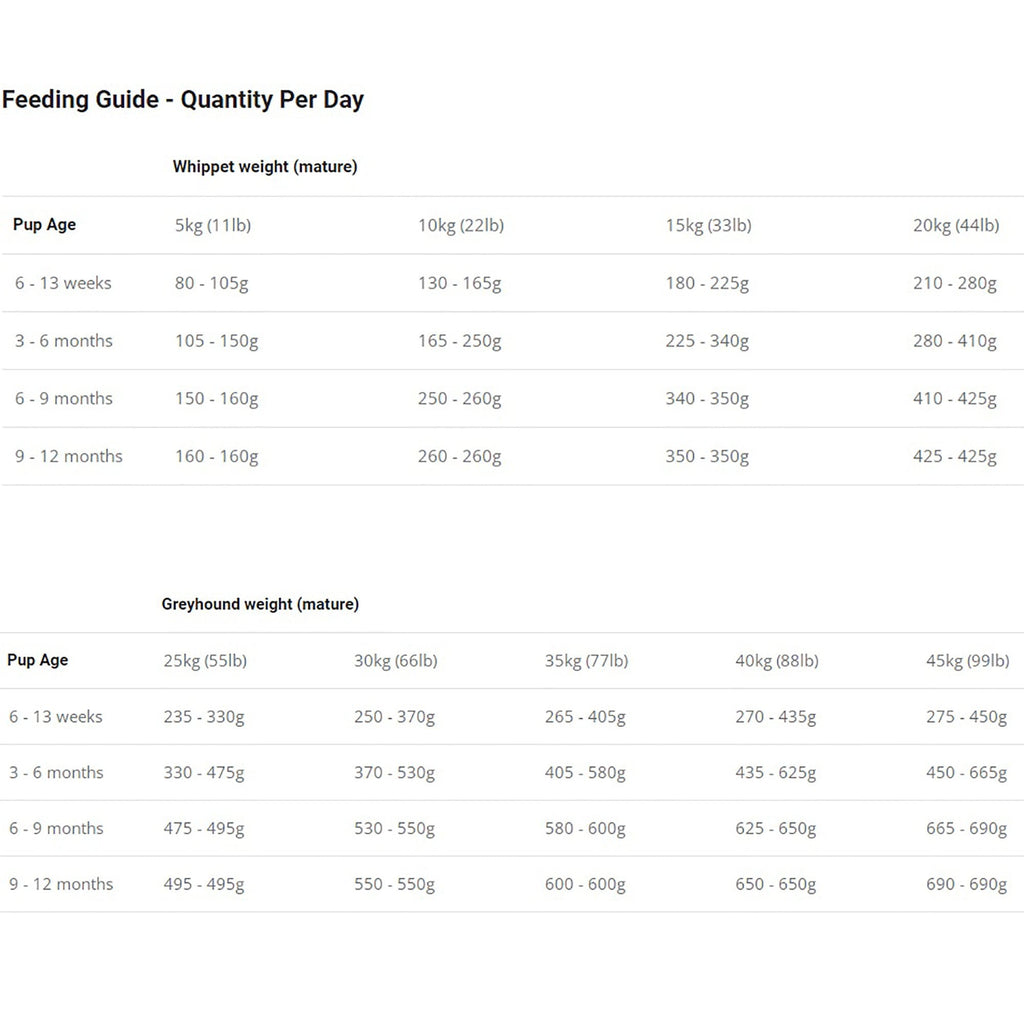Select the Whippet weight (mature) header
The image size is (1024, 1024).
pyautogui.click(x=265, y=167)
